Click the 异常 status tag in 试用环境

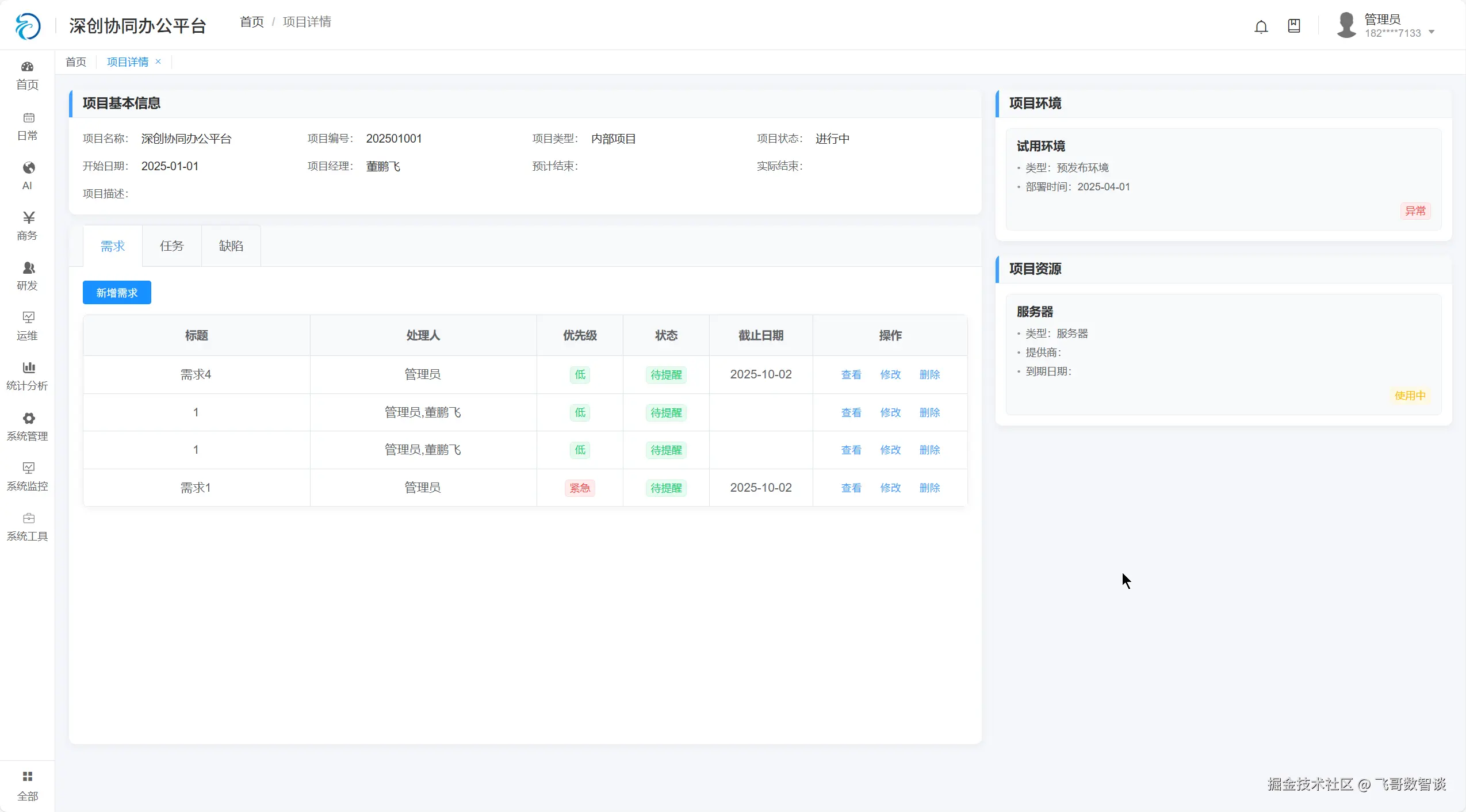point(1415,211)
